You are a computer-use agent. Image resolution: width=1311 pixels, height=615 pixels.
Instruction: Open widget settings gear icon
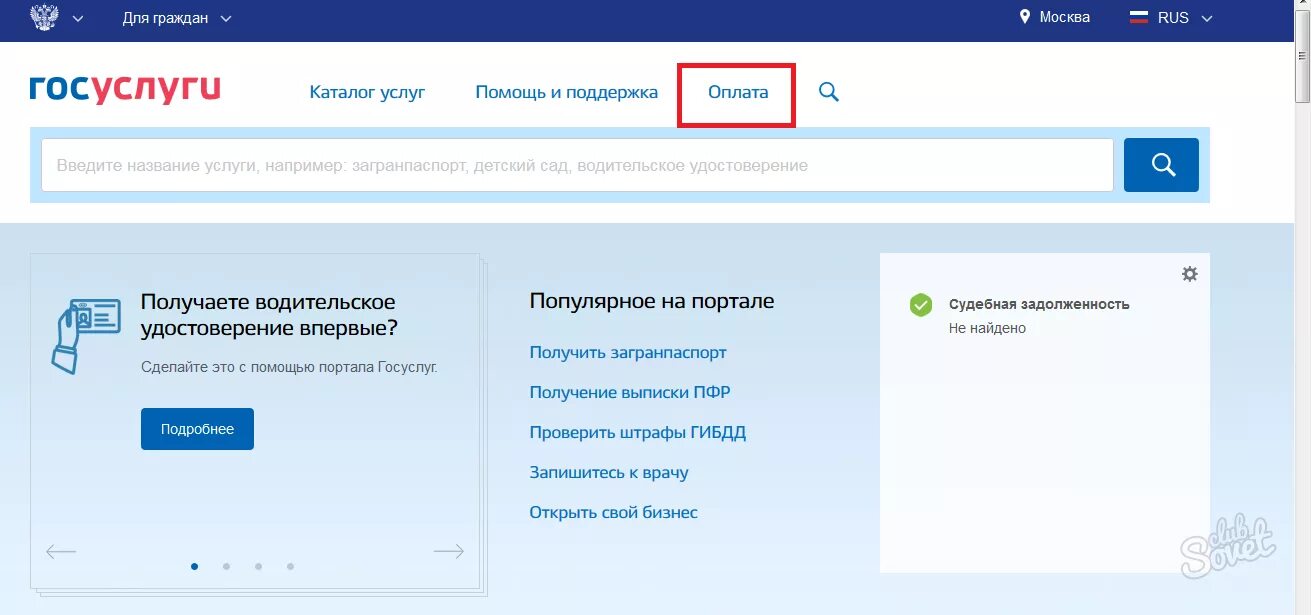[x=1189, y=274]
